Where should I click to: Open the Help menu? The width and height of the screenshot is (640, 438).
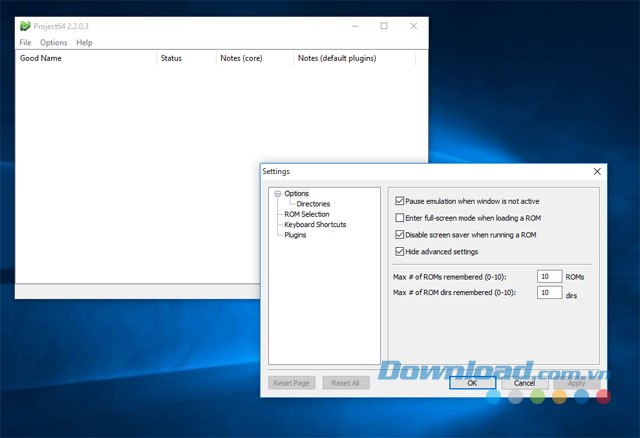click(x=84, y=43)
